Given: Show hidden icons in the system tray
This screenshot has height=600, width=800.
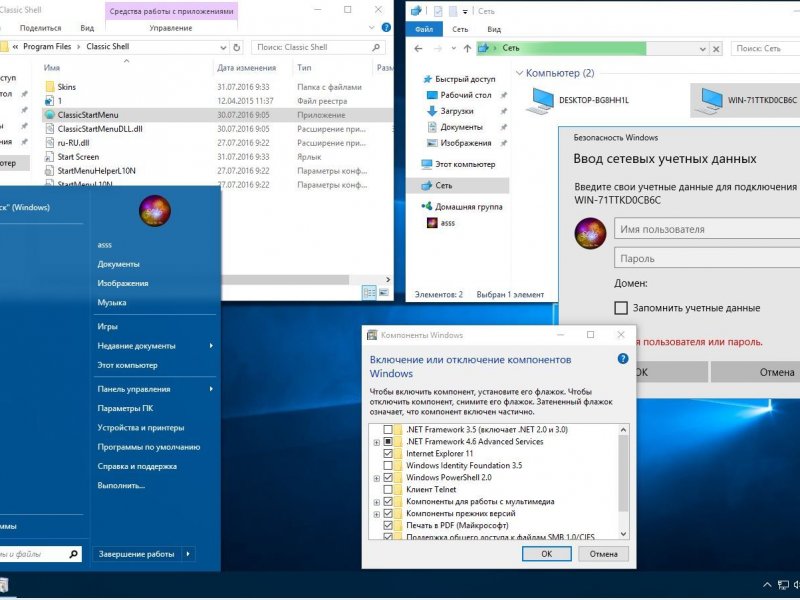Looking at the screenshot, I should (767, 585).
